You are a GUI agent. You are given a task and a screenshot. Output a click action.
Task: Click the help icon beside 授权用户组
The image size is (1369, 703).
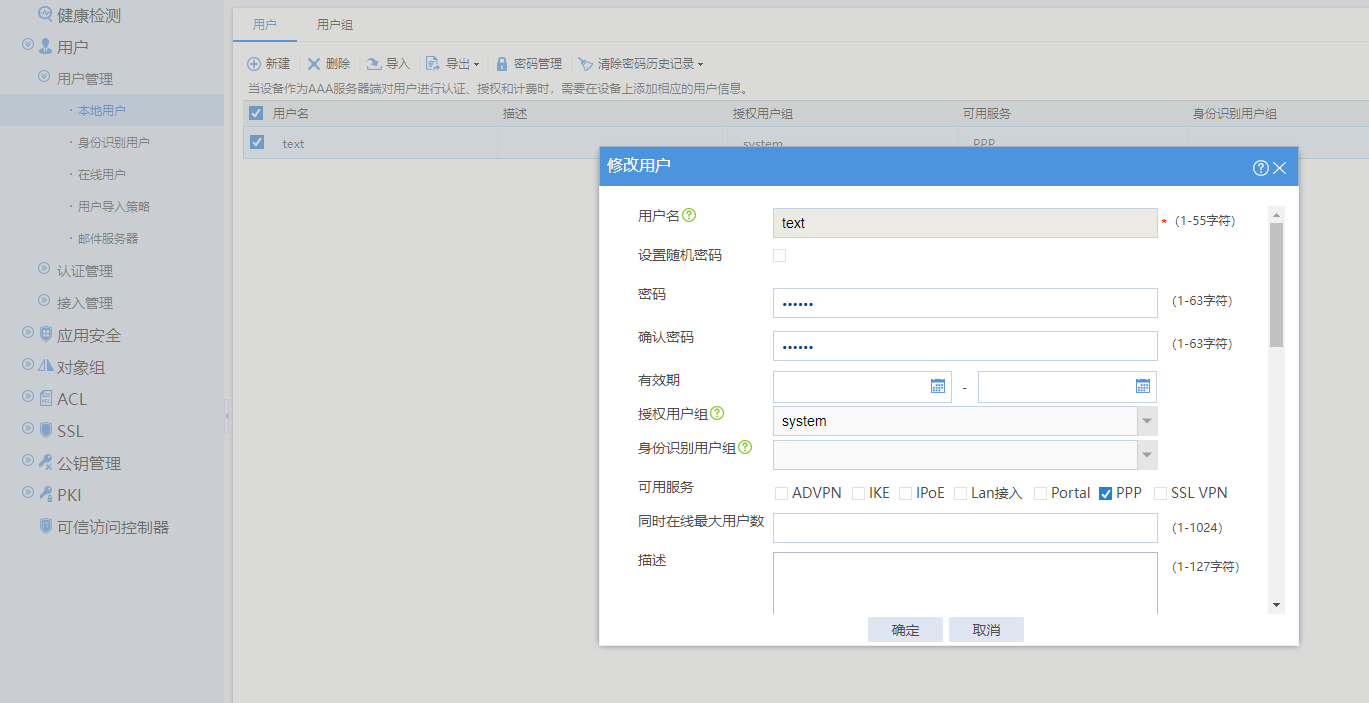717,413
